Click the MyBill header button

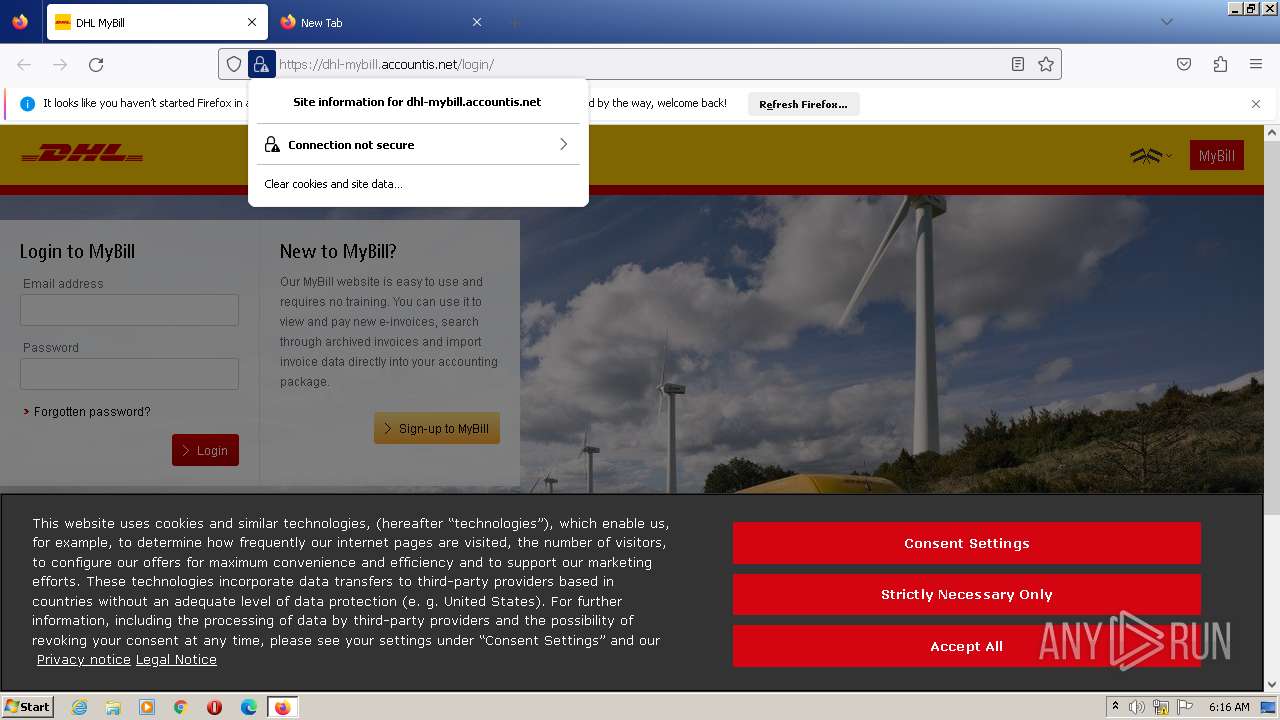[x=1217, y=155]
